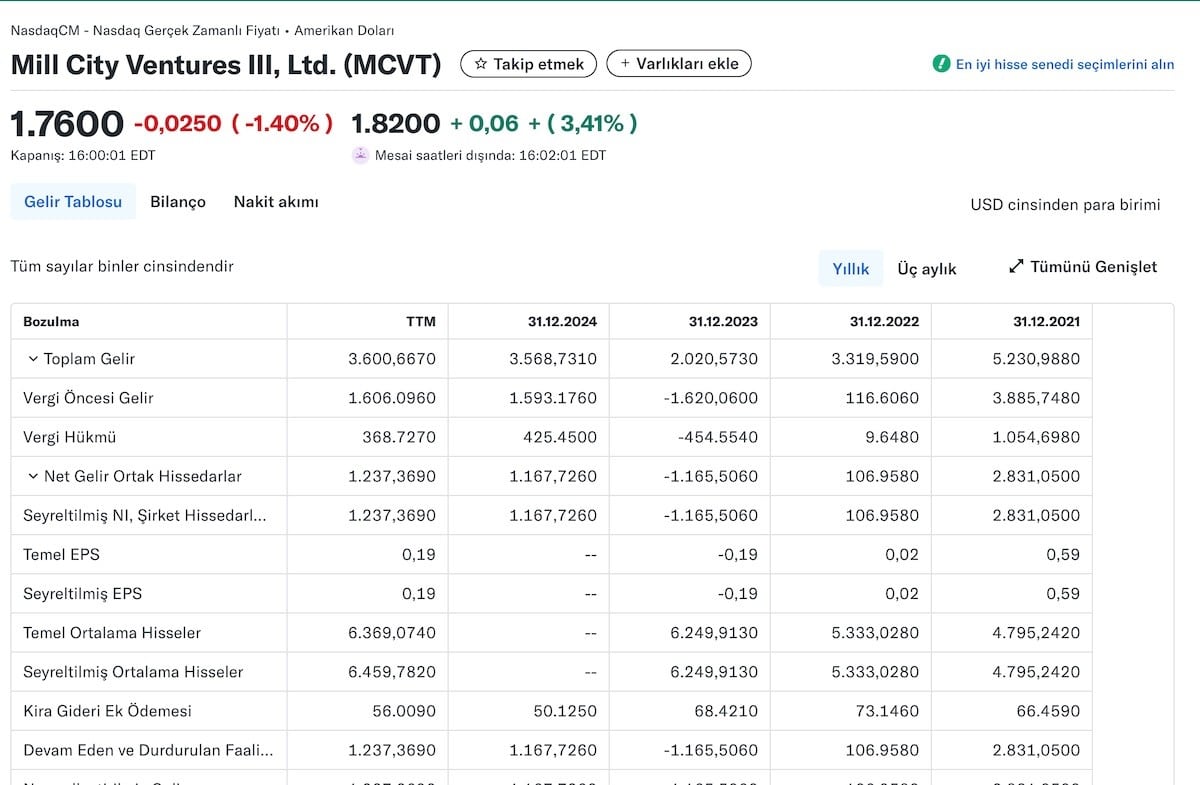Image resolution: width=1200 pixels, height=785 pixels.
Task: Click Kira Gideri value 50.1250
Action: (x=565, y=711)
